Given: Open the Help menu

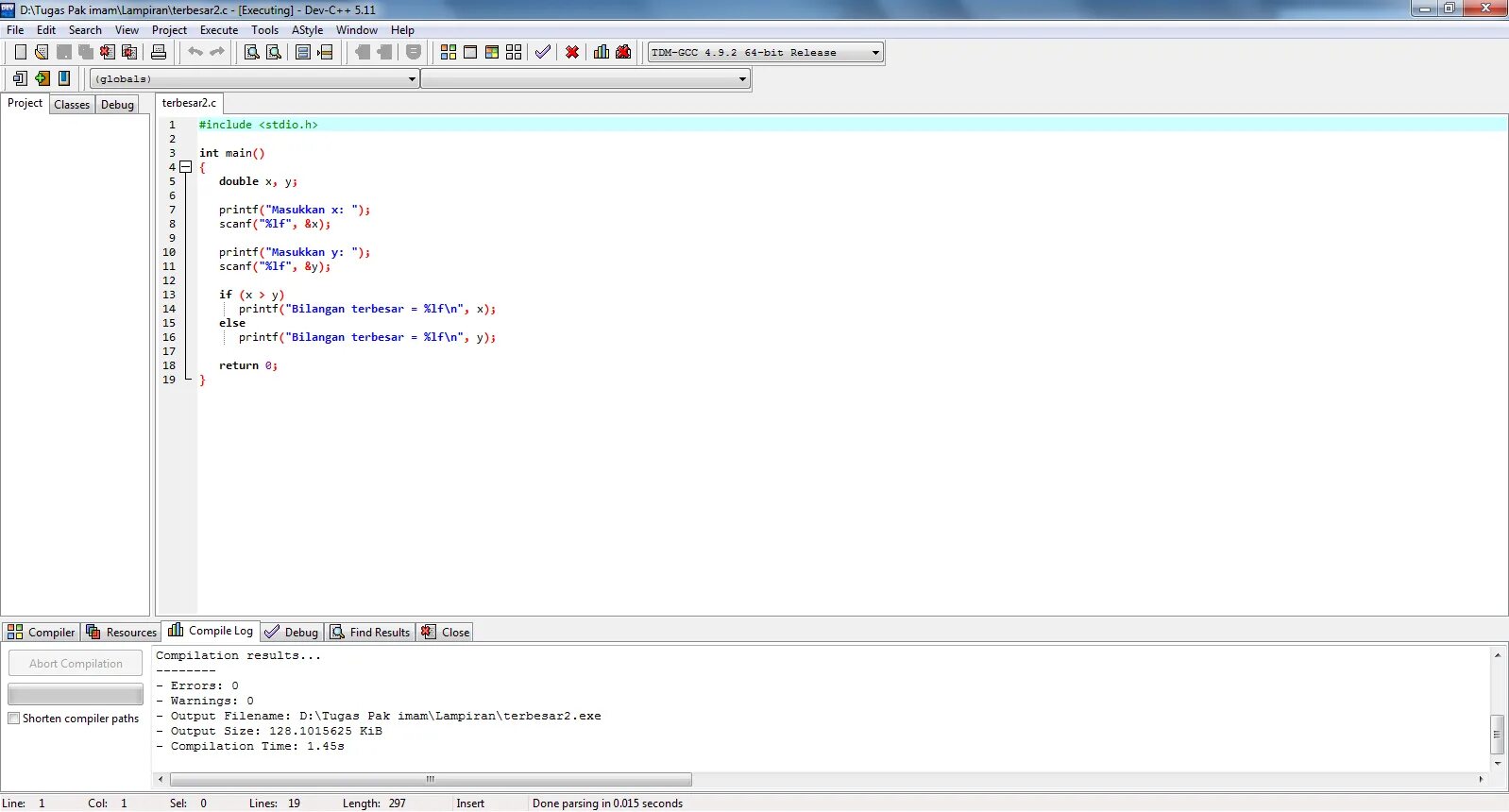Looking at the screenshot, I should pos(402,30).
